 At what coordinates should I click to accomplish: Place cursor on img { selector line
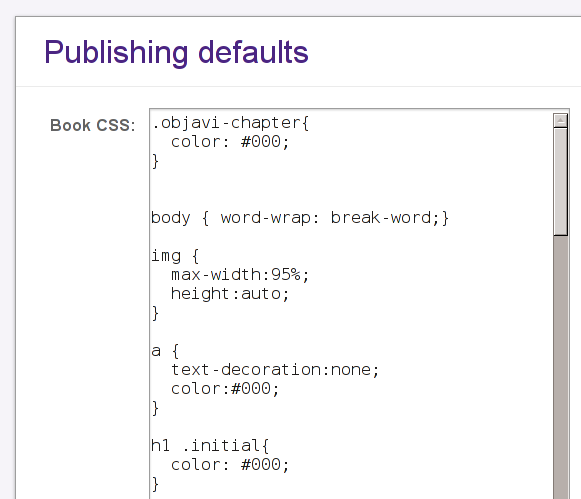pyautogui.click(x=175, y=256)
